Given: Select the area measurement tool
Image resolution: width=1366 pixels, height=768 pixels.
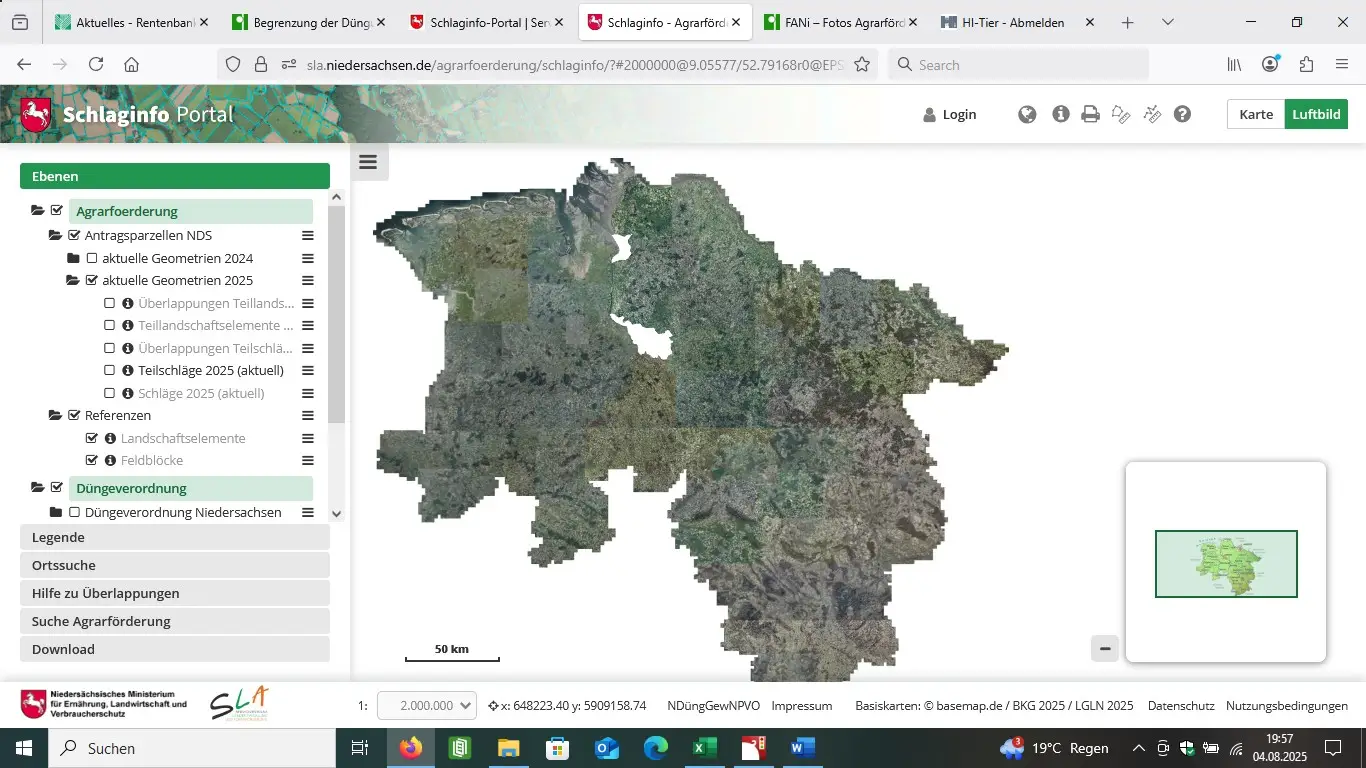Looking at the screenshot, I should click(x=1121, y=115).
